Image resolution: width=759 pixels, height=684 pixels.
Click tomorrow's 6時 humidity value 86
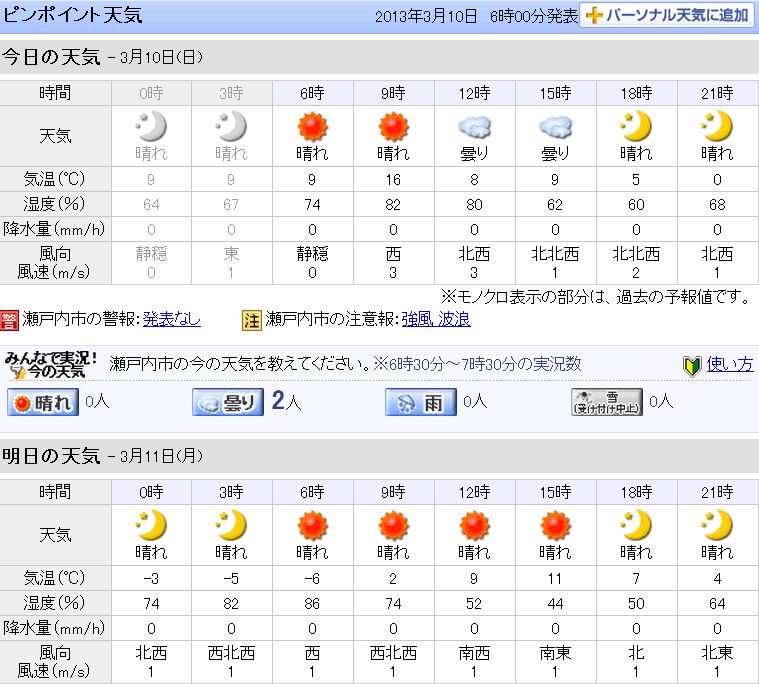[x=312, y=604]
